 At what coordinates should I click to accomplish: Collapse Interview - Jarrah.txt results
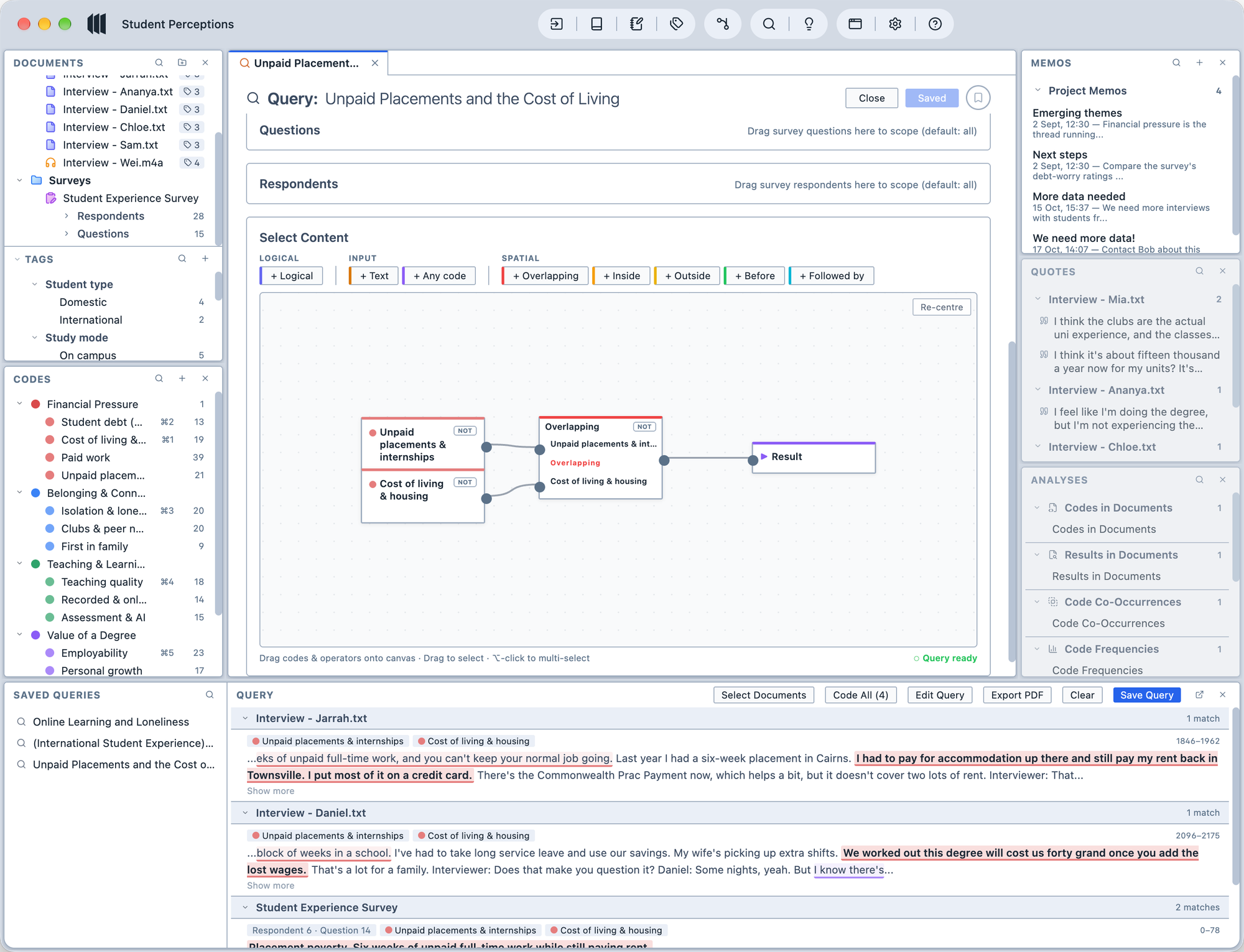[x=245, y=718]
